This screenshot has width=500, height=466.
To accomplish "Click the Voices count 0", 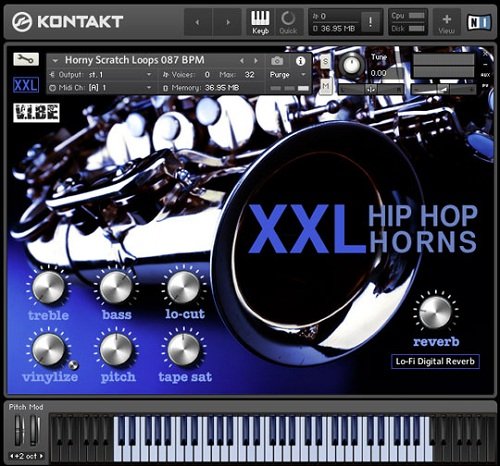I will point(207,75).
